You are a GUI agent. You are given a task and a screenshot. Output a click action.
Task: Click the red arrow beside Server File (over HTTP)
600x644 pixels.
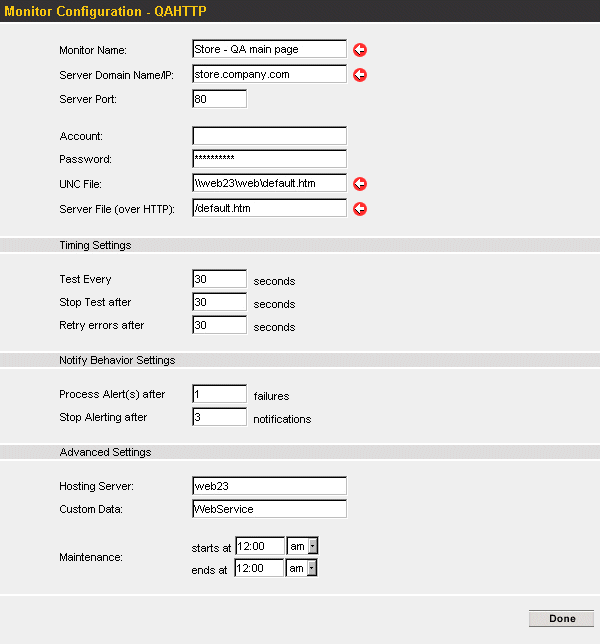coord(360,209)
